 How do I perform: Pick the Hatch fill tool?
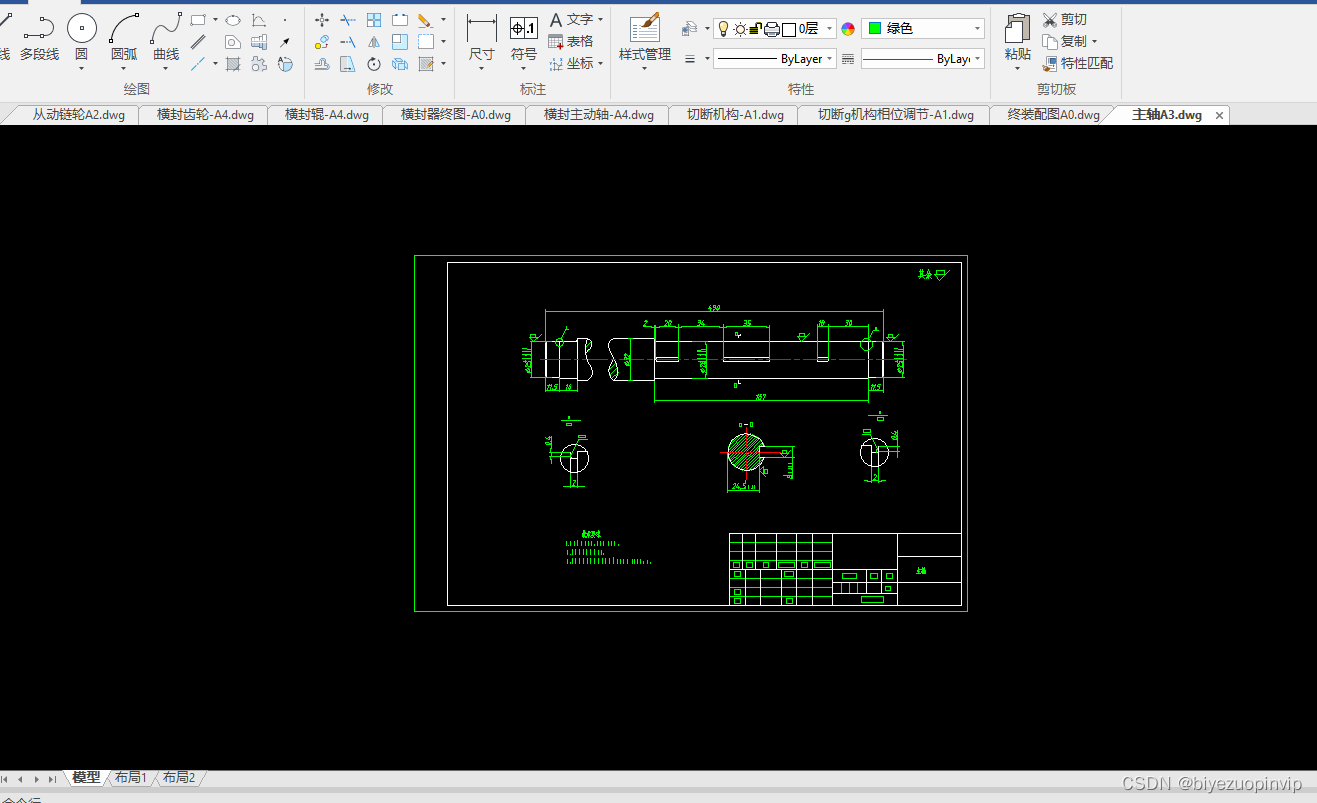coord(232,64)
